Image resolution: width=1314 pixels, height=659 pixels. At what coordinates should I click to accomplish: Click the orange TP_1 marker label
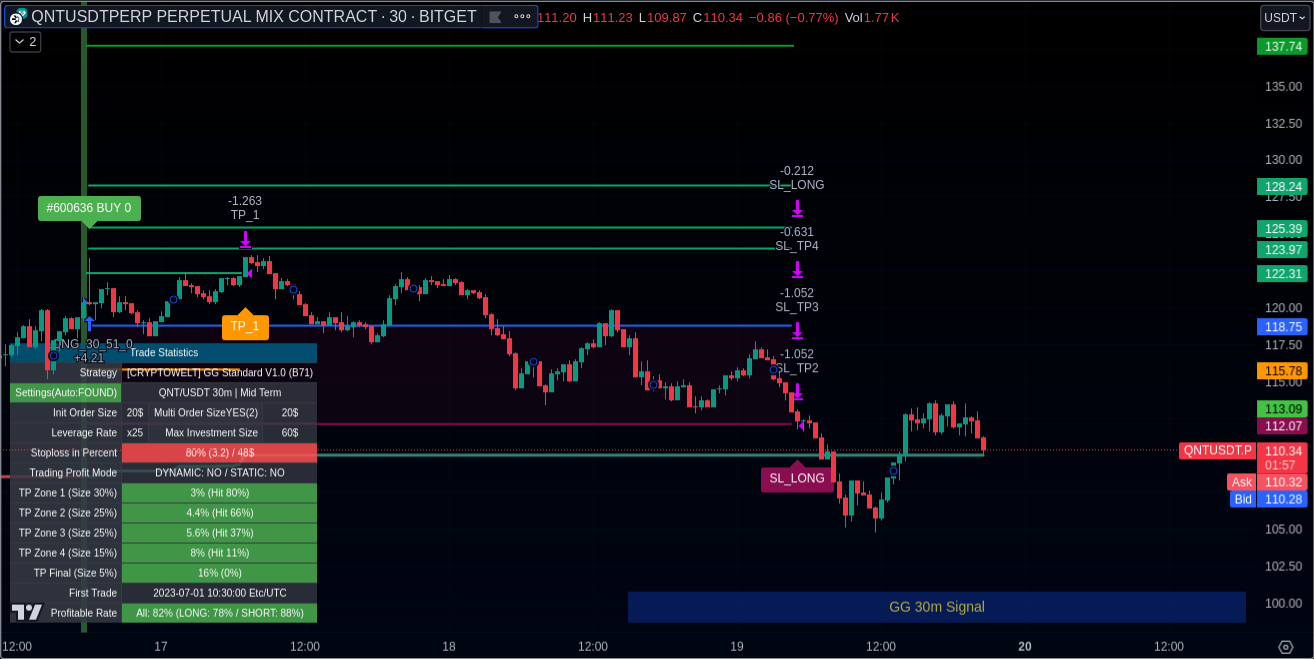pyautogui.click(x=245, y=326)
